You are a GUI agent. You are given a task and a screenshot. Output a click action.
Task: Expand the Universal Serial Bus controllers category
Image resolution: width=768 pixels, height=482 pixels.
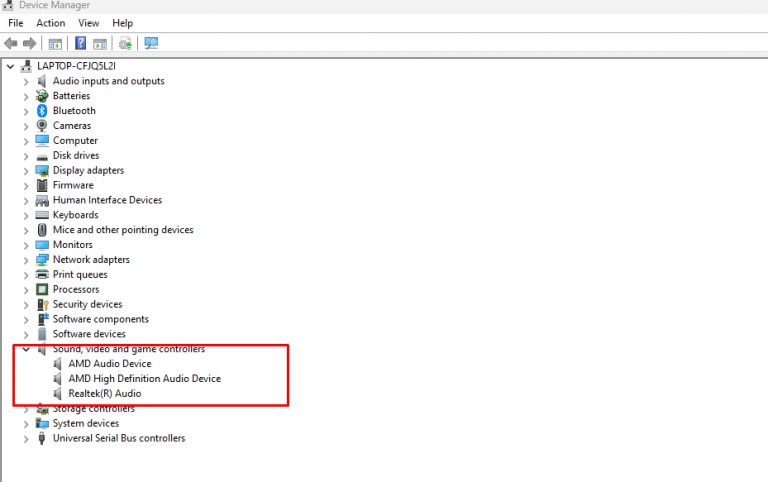(x=26, y=438)
